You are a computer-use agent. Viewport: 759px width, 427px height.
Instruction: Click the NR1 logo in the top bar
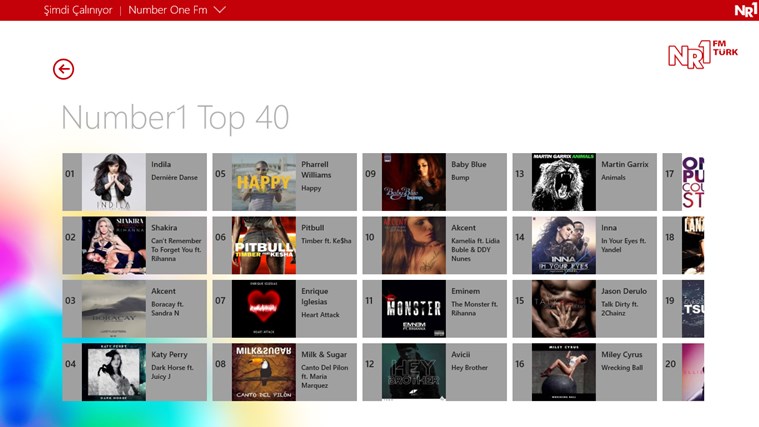pos(745,10)
